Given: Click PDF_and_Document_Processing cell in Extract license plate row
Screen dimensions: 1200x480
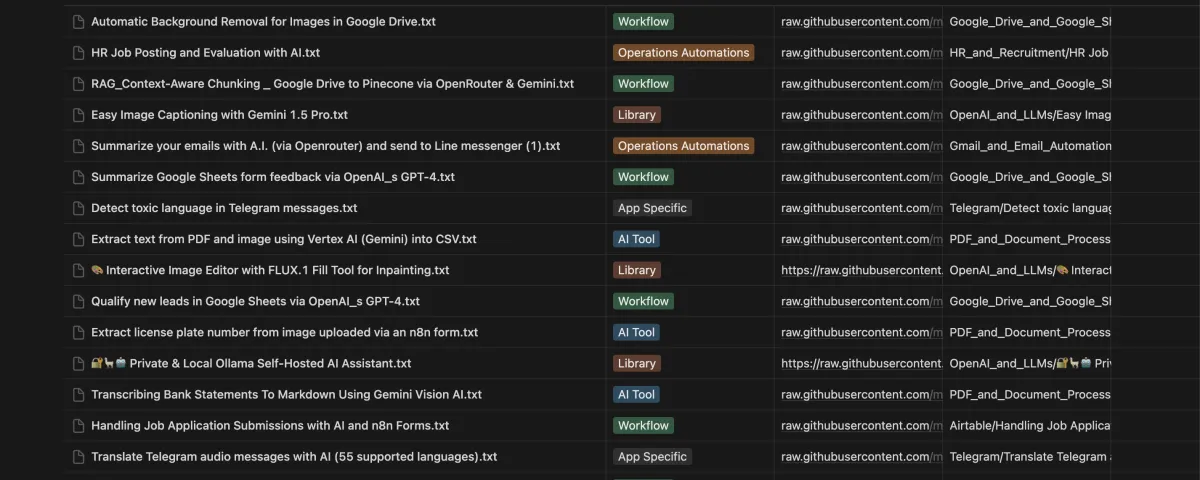Looking at the screenshot, I should coord(1030,332).
